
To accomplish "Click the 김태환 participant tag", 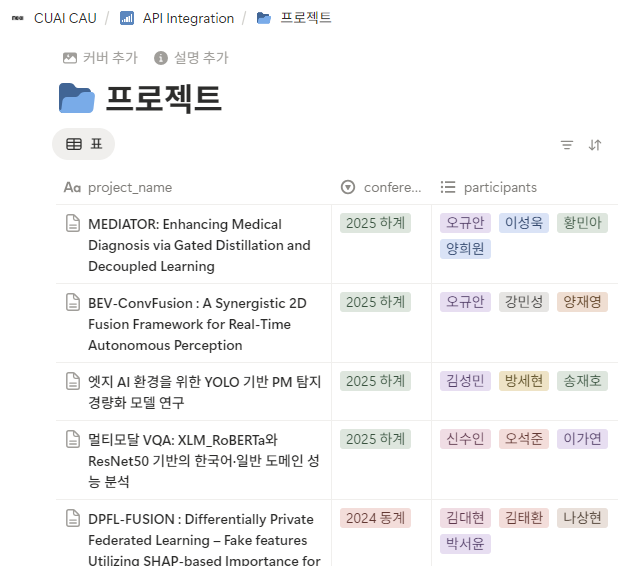I will [x=524, y=518].
